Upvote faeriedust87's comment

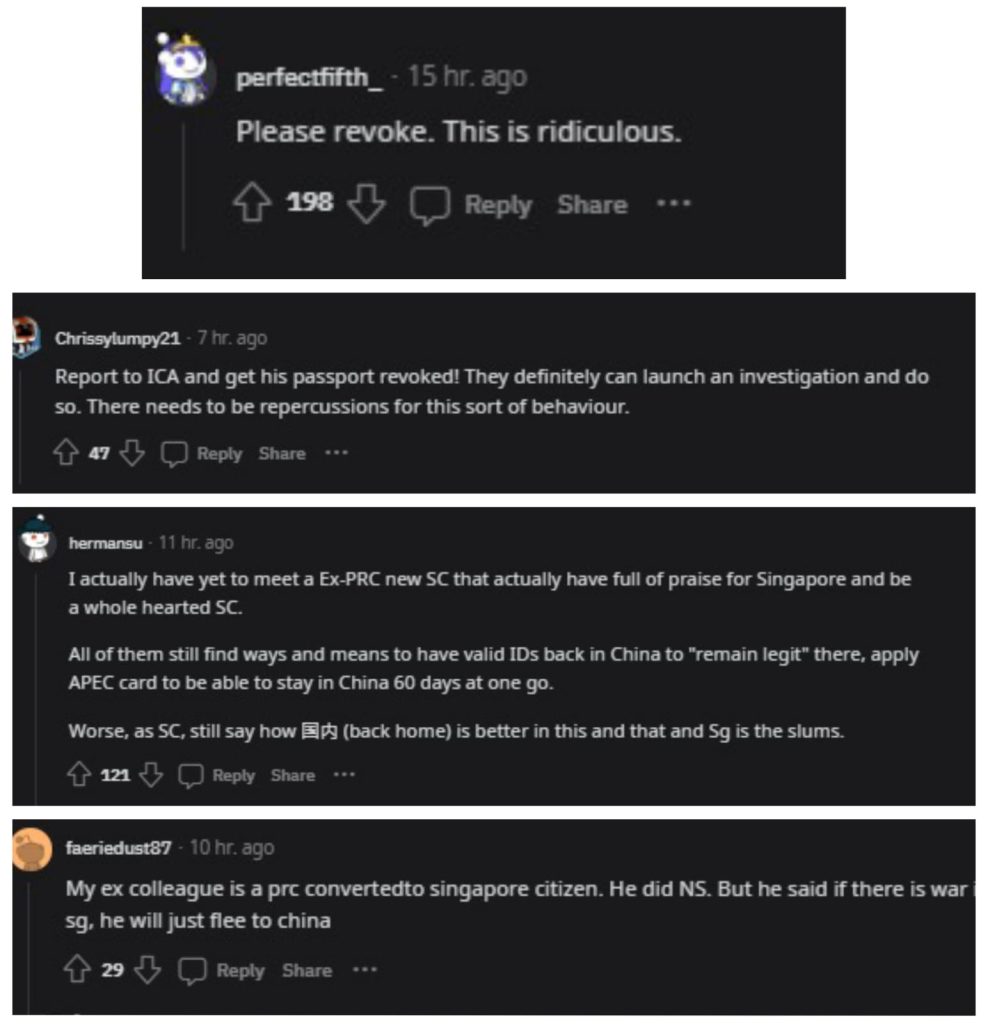click(x=77, y=968)
